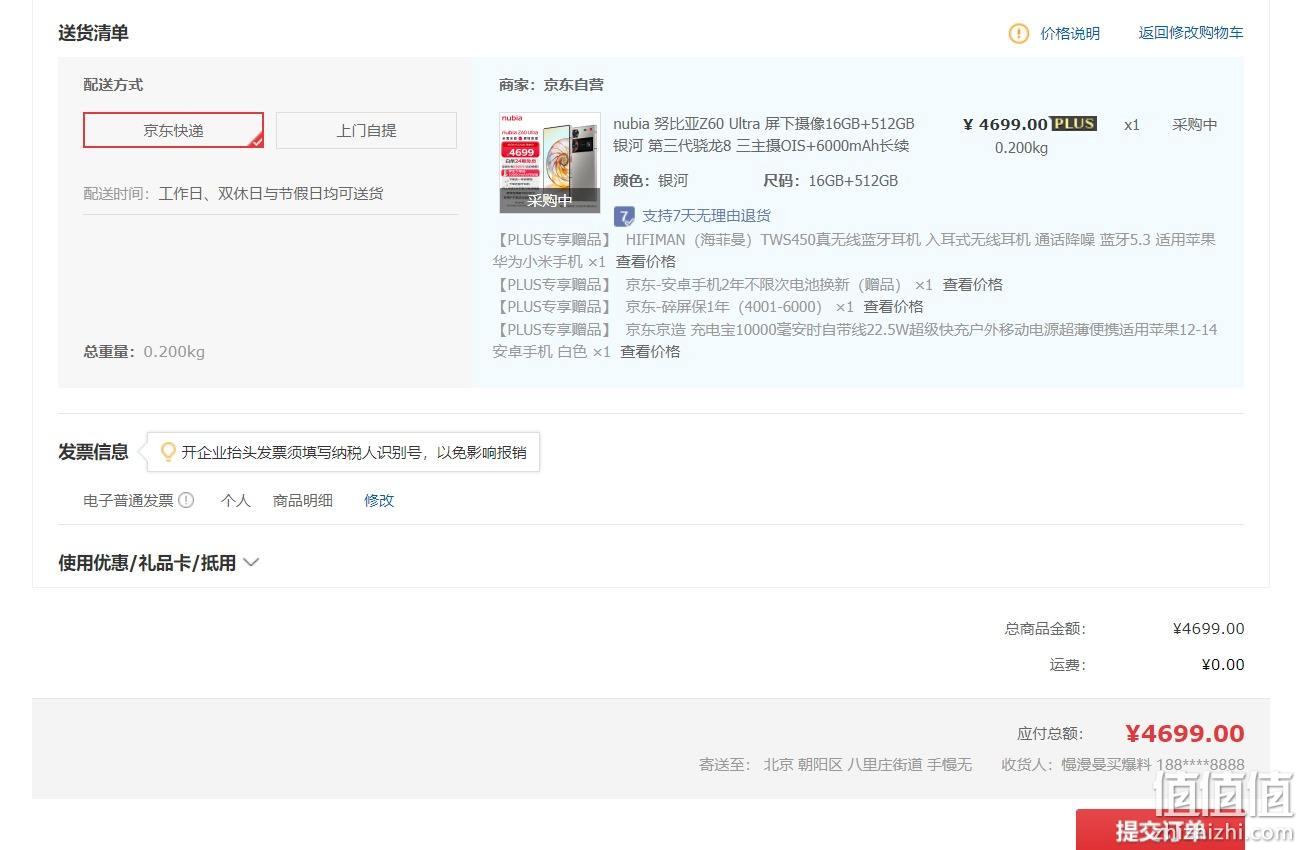Screen dimensions: 1303x850
Task: Select 京东快递 delivery method
Action: tap(173, 130)
